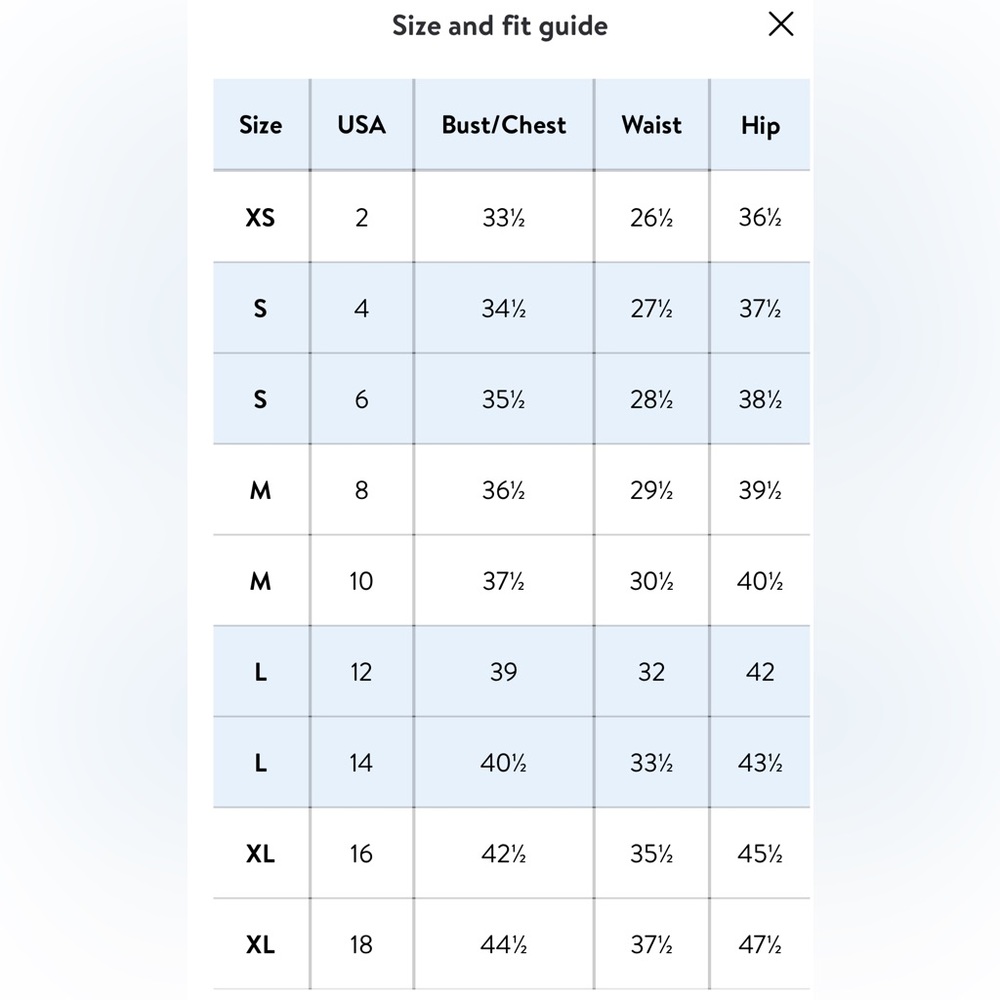The height and width of the screenshot is (1000, 1000).
Task: Select bust measurement 39 for size 12
Action: click(504, 672)
